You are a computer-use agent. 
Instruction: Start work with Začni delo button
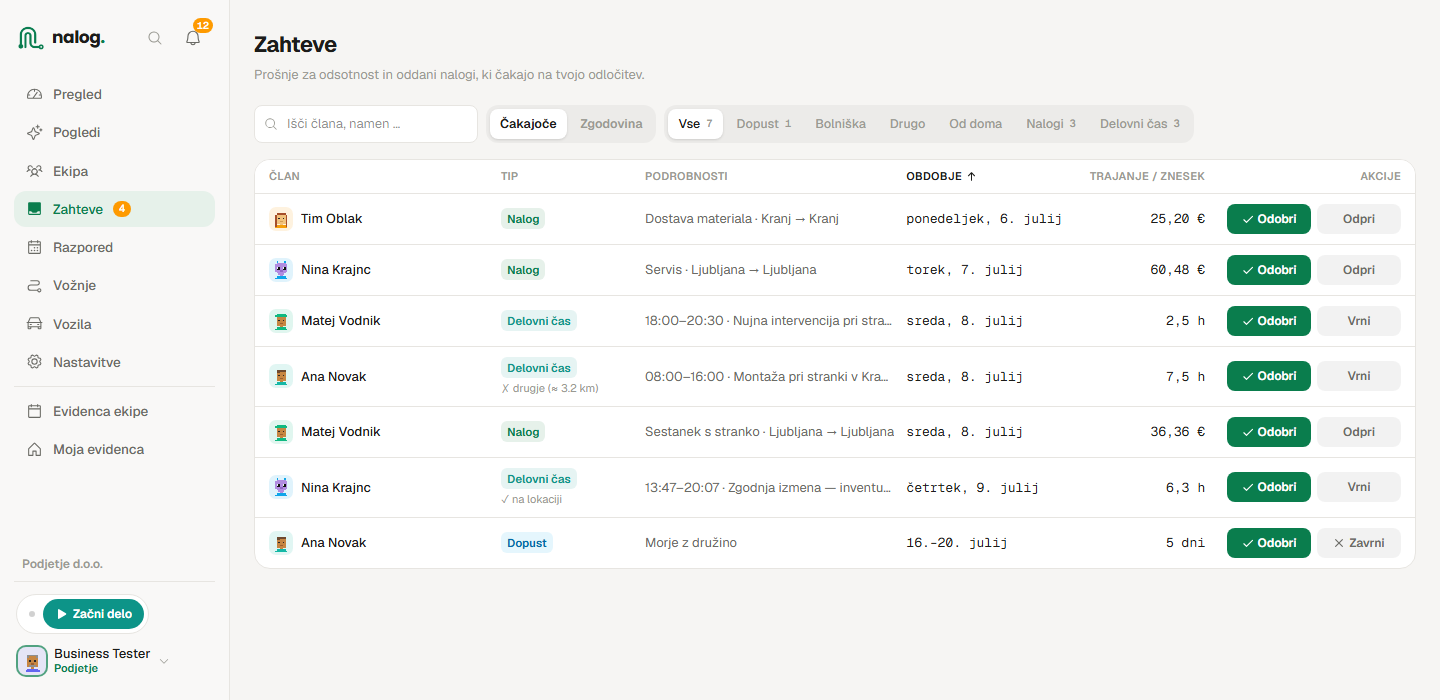94,614
